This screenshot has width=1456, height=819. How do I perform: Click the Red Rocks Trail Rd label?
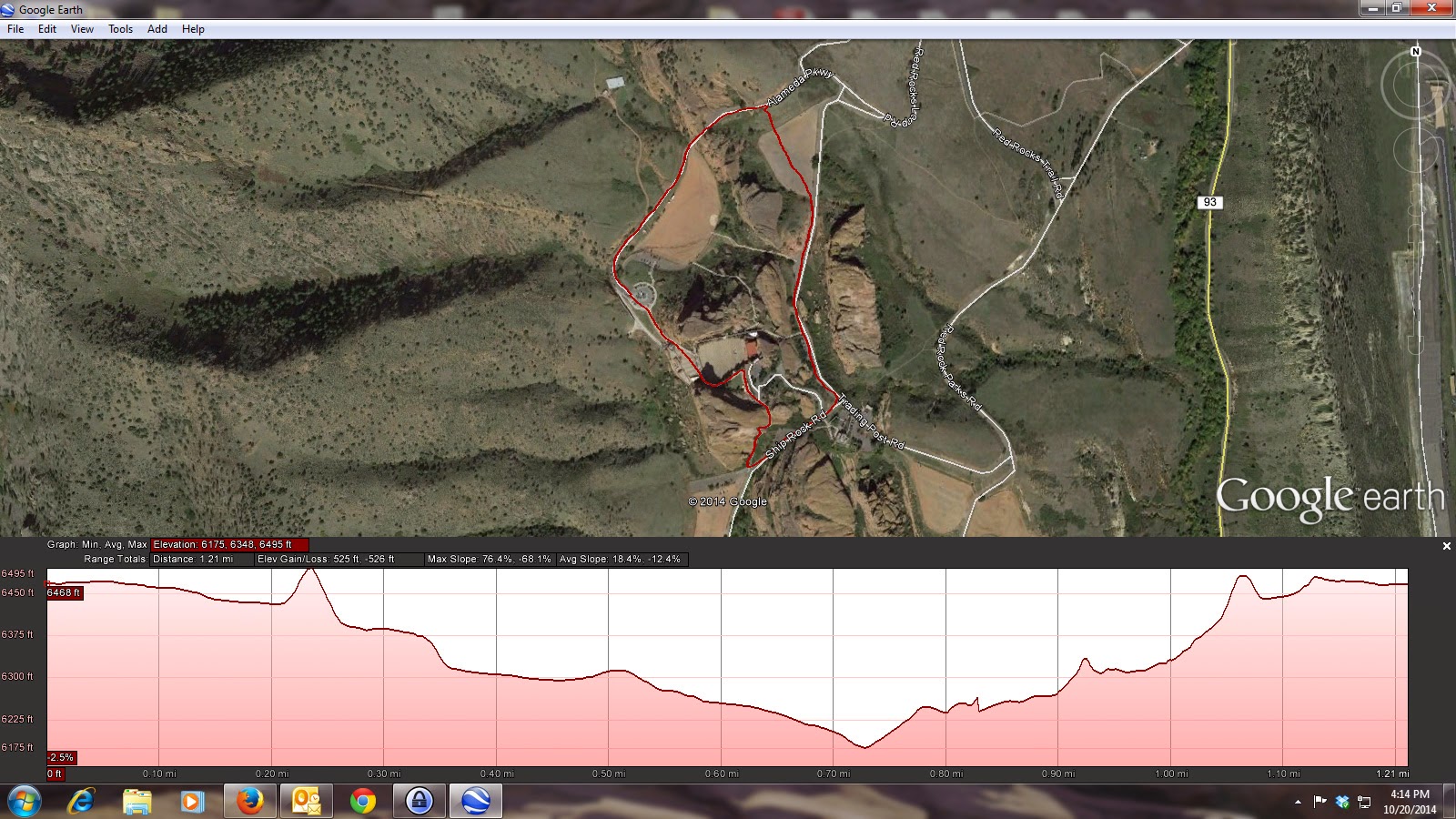click(x=1027, y=162)
